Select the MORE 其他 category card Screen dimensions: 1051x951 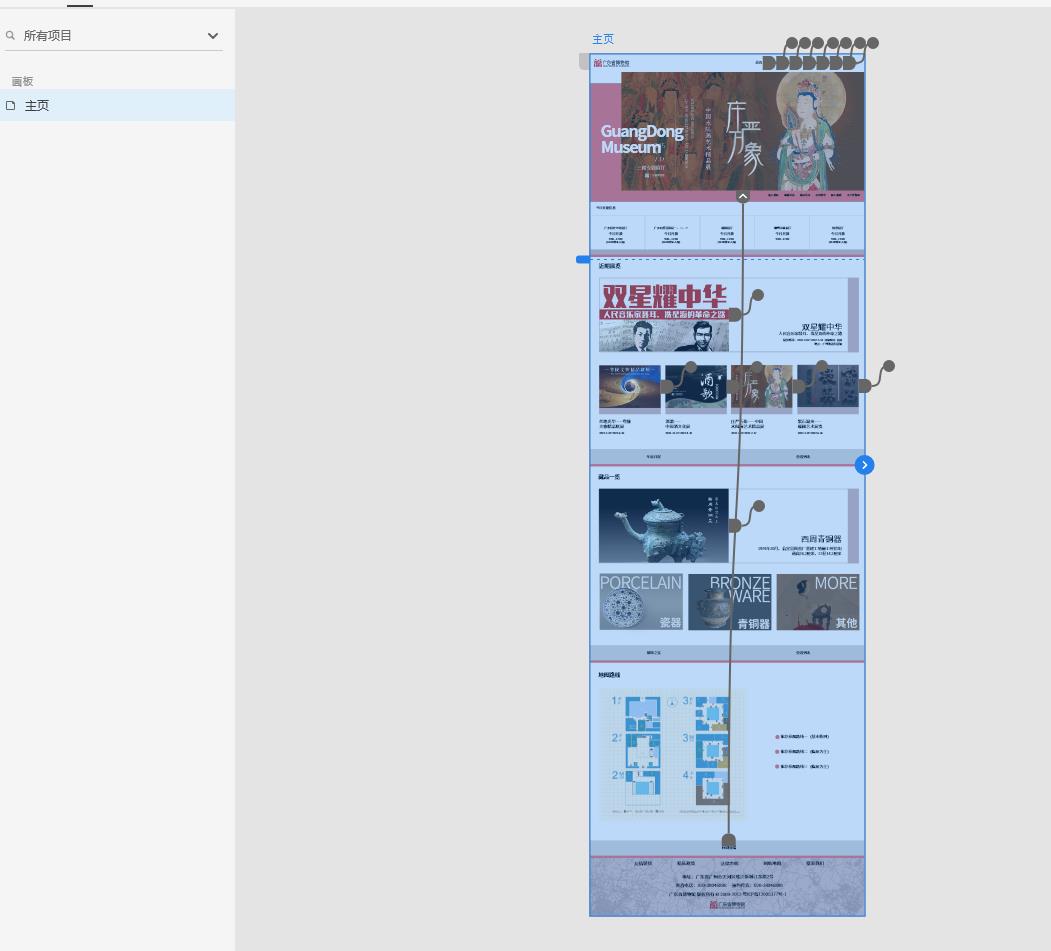coord(818,602)
